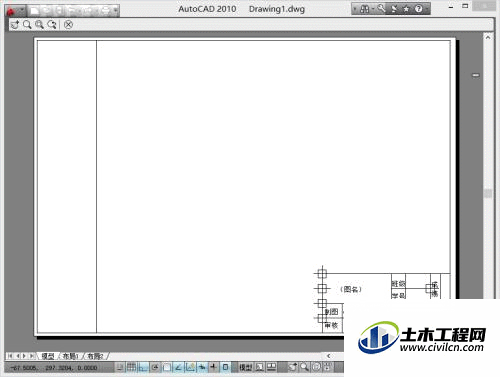Click the Plot printer icon in Quick Access toolbar

(x=105, y=11)
